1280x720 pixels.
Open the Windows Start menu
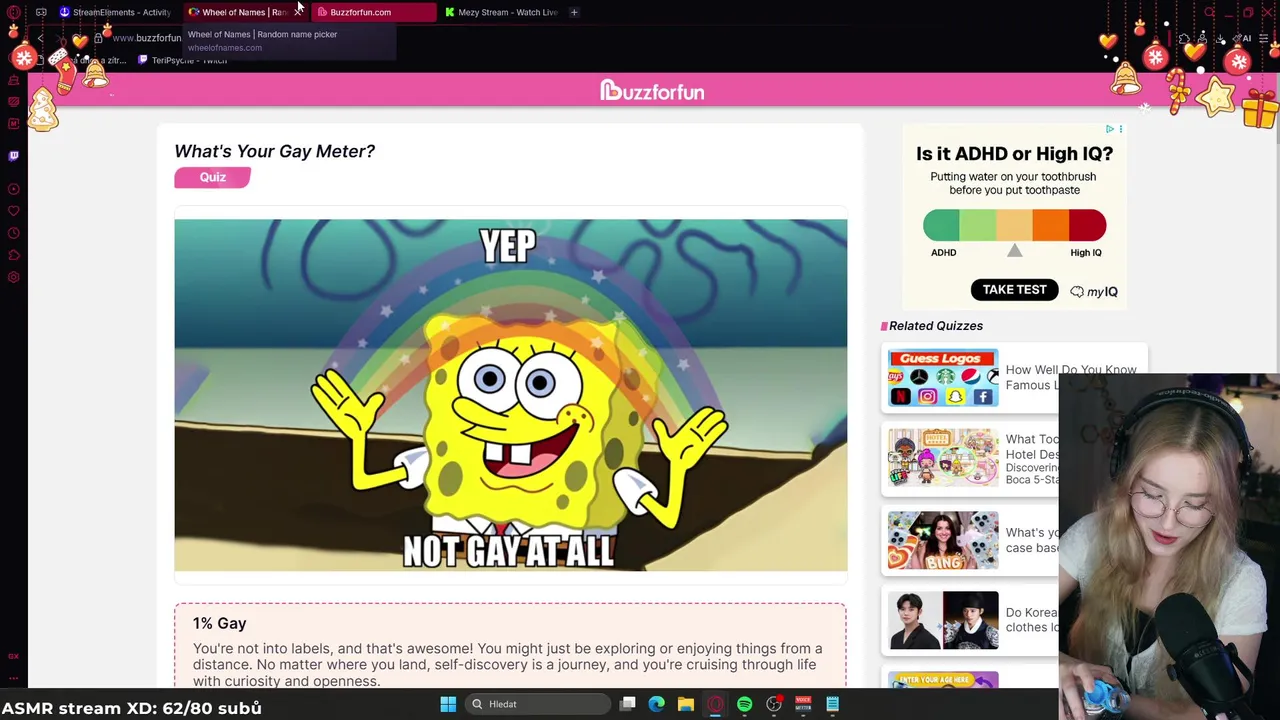(x=448, y=704)
